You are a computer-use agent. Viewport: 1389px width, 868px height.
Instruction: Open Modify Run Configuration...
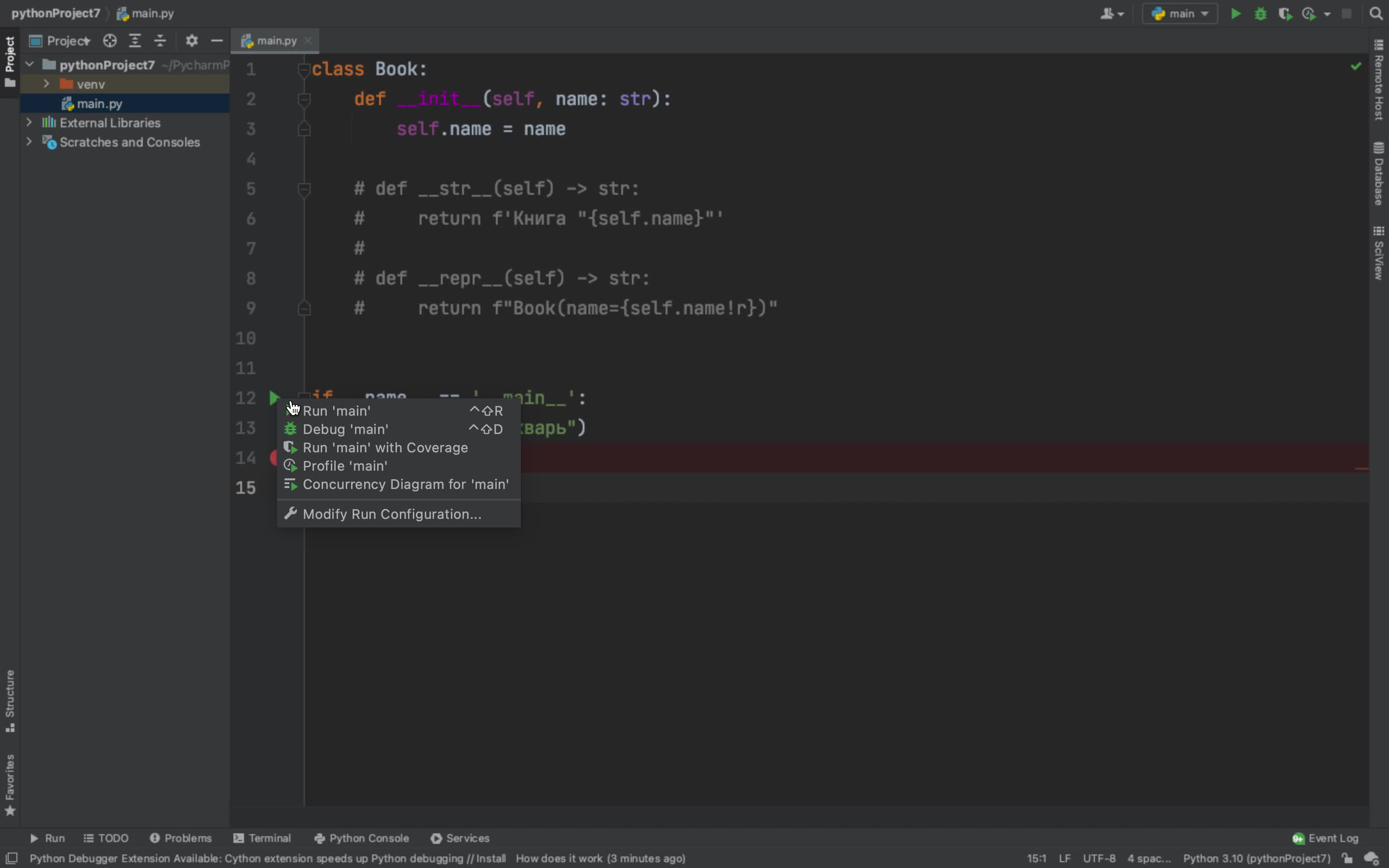coord(399,515)
